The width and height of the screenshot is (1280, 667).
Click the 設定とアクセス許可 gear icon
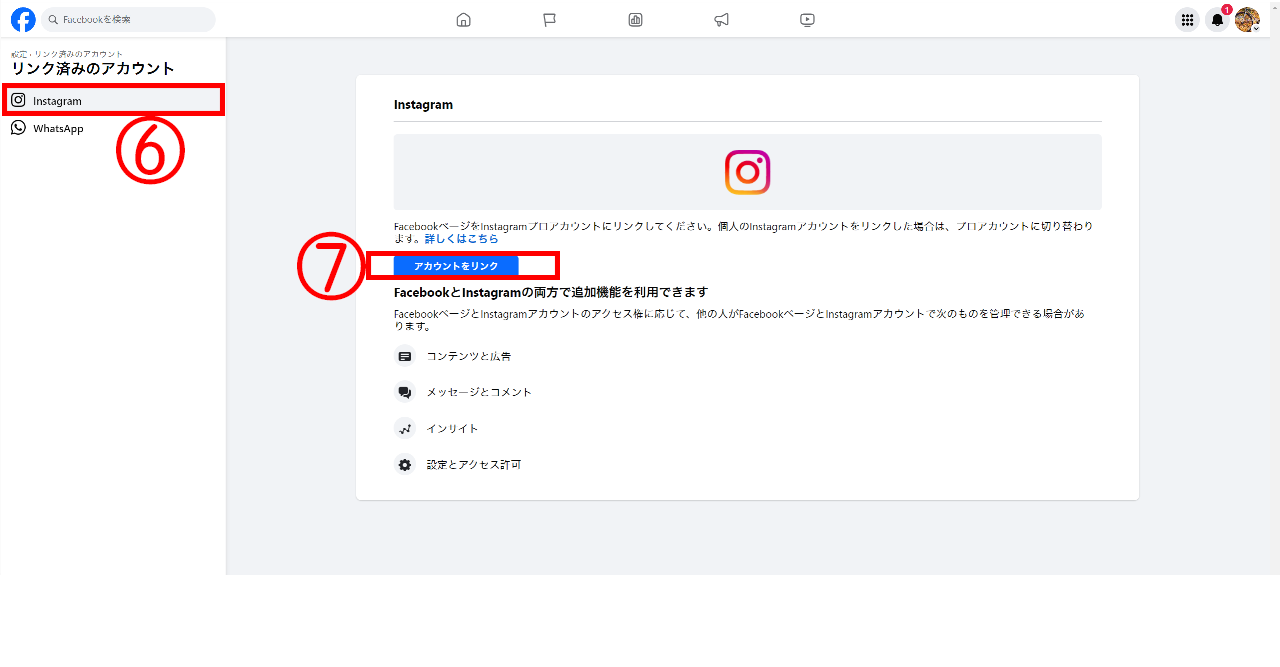click(x=405, y=464)
